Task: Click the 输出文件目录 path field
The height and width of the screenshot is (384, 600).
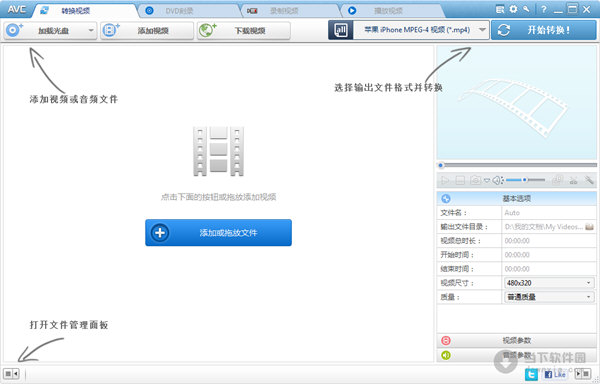Action: [x=543, y=227]
